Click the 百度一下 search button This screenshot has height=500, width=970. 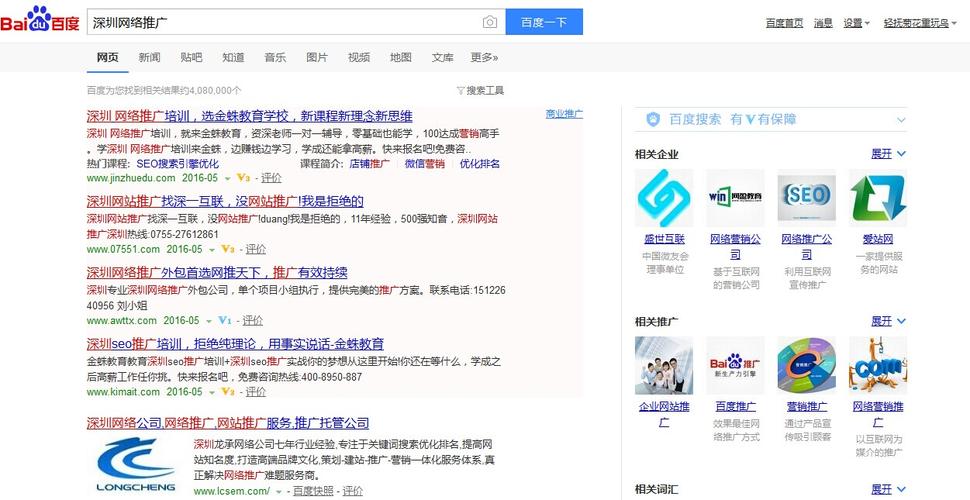point(544,22)
